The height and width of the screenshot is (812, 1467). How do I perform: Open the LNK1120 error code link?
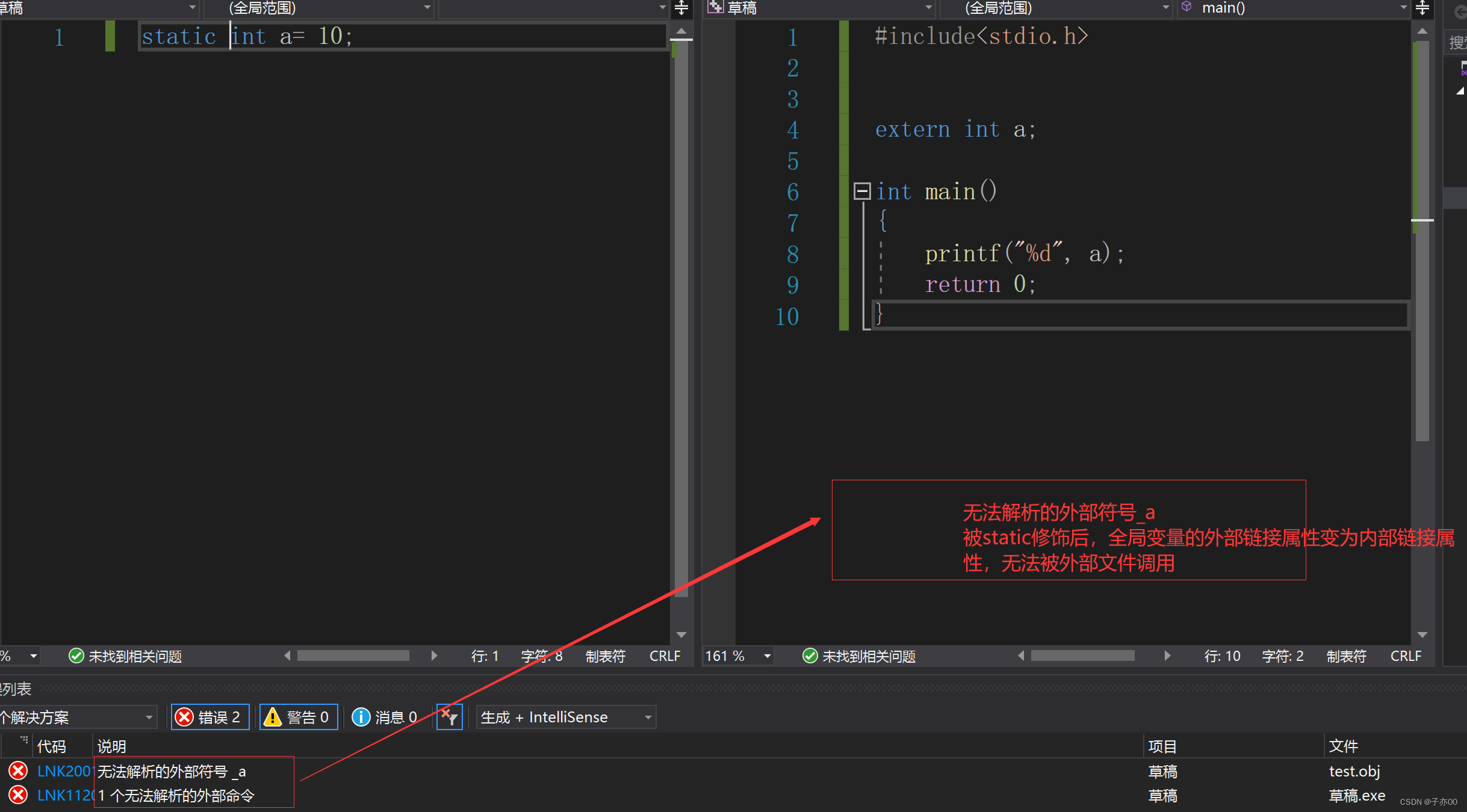pos(64,796)
